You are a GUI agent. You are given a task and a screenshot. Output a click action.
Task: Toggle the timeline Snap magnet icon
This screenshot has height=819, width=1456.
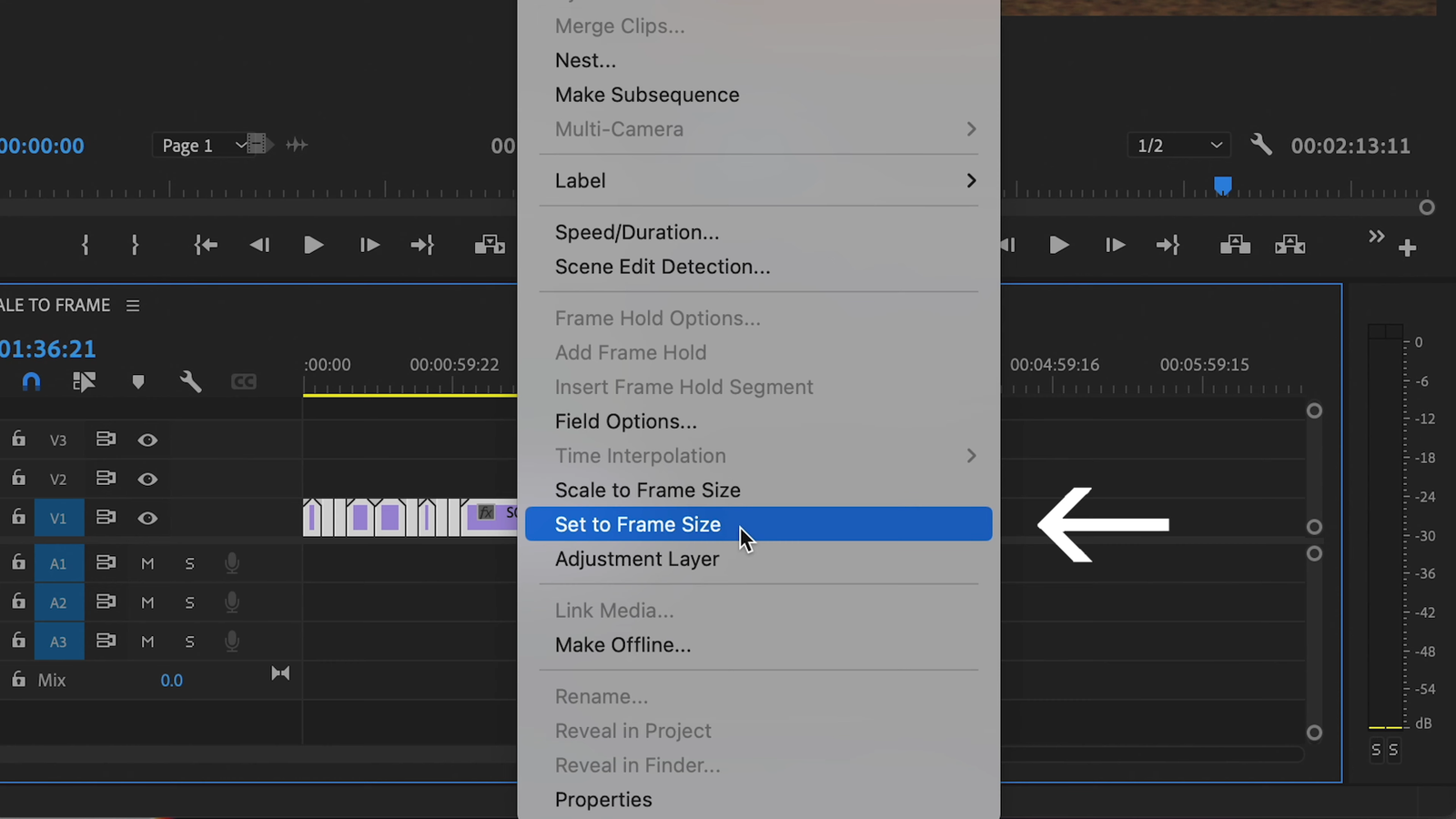(32, 381)
